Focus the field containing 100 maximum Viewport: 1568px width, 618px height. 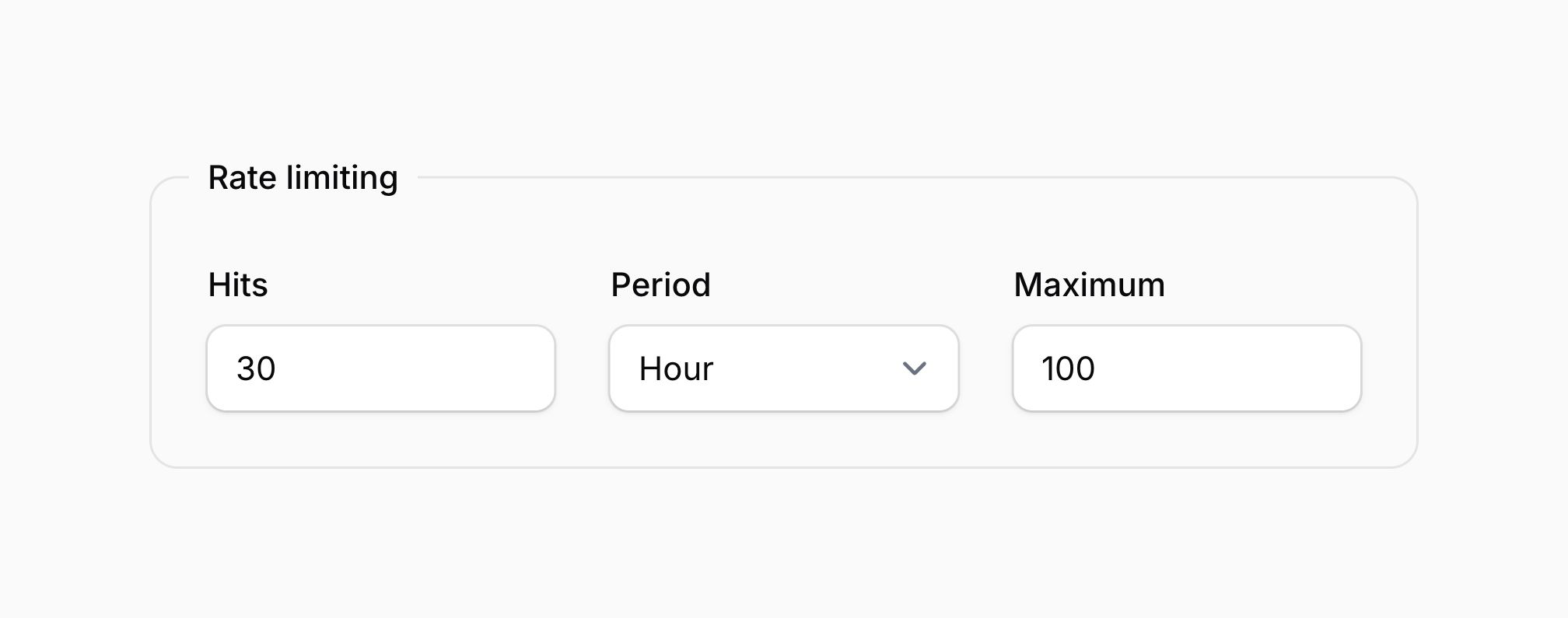1187,368
